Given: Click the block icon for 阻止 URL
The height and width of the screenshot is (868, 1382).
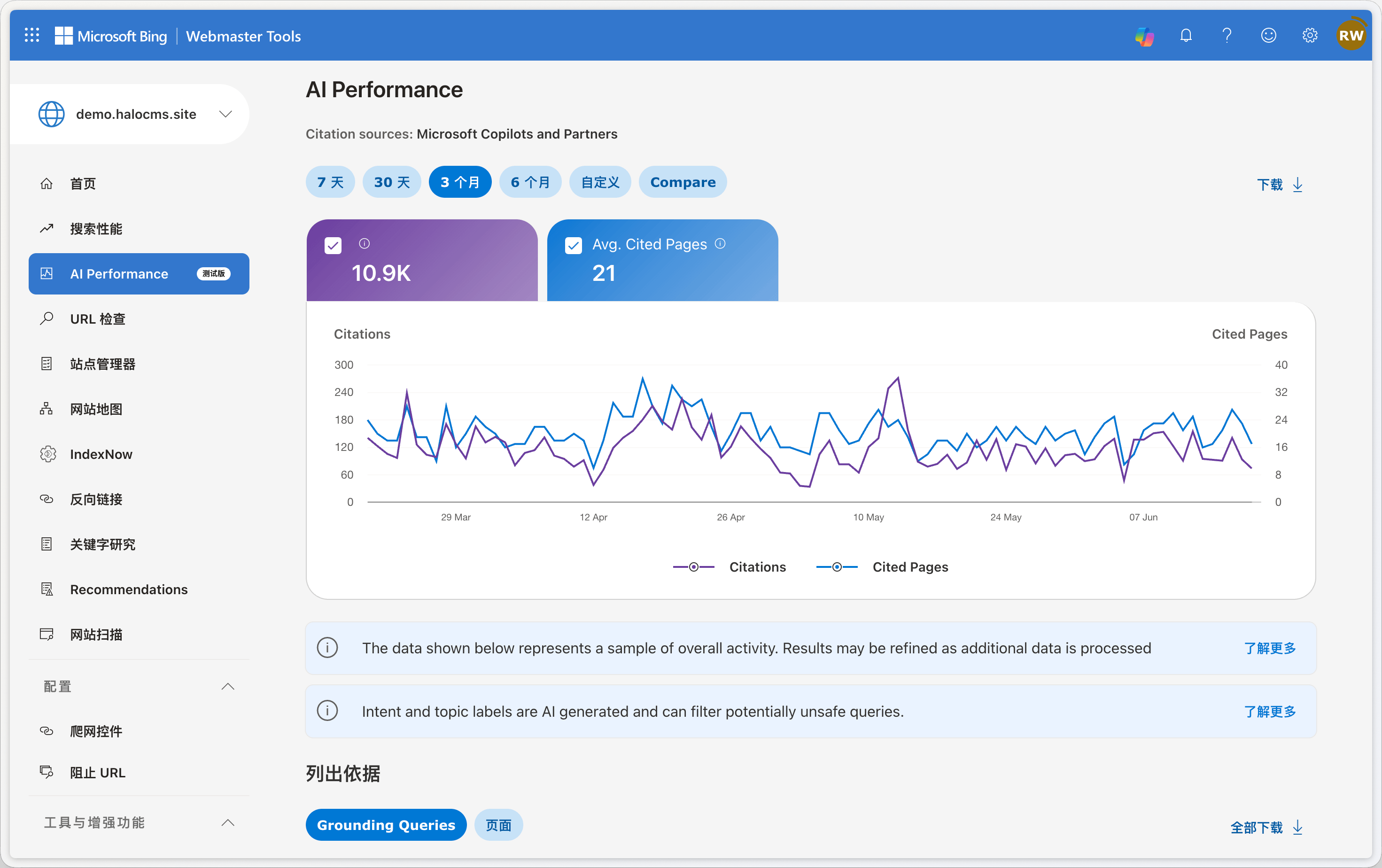Looking at the screenshot, I should point(47,772).
